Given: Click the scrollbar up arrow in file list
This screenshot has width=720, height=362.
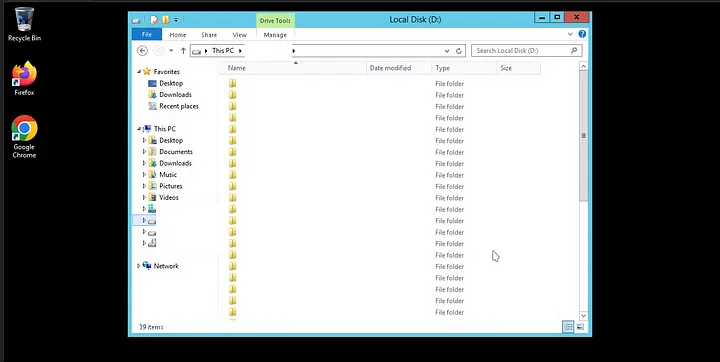Looking at the screenshot, I should pyautogui.click(x=584, y=67).
